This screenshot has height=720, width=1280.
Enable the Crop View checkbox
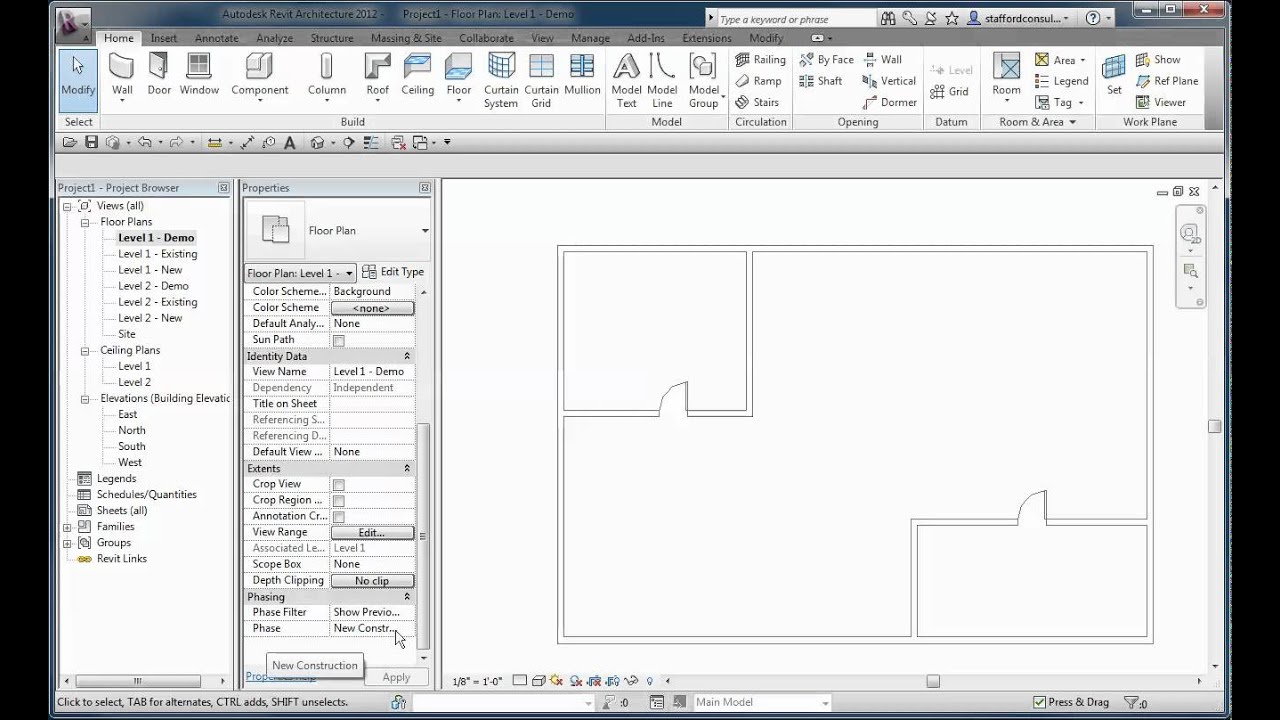pos(339,485)
